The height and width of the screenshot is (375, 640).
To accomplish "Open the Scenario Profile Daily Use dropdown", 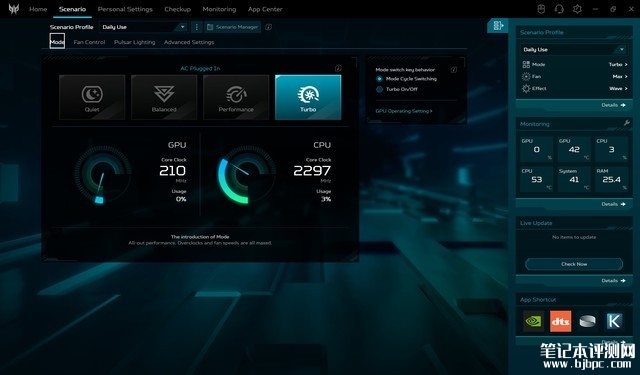I will pyautogui.click(x=143, y=27).
